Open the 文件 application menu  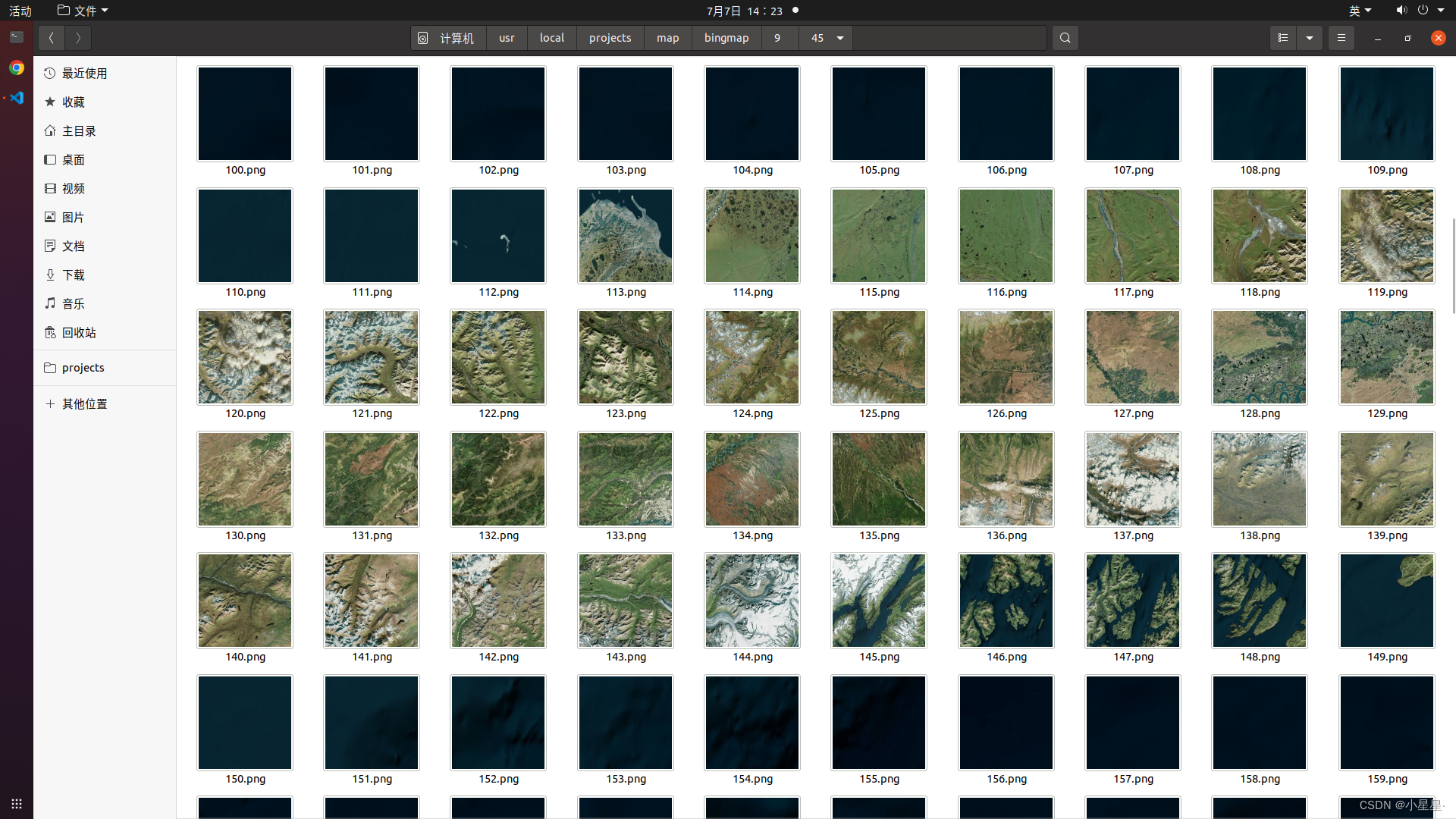click(x=83, y=11)
